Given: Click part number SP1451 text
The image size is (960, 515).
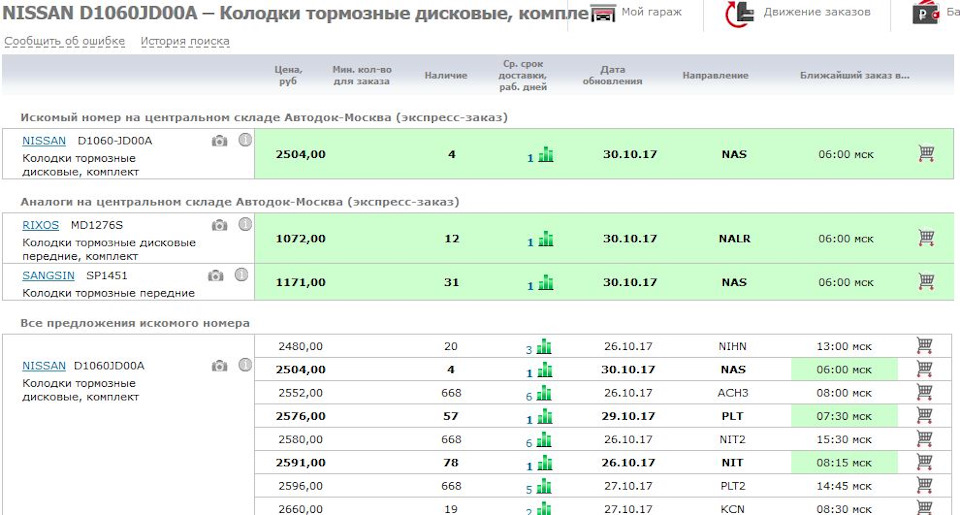Looking at the screenshot, I should (x=107, y=275).
